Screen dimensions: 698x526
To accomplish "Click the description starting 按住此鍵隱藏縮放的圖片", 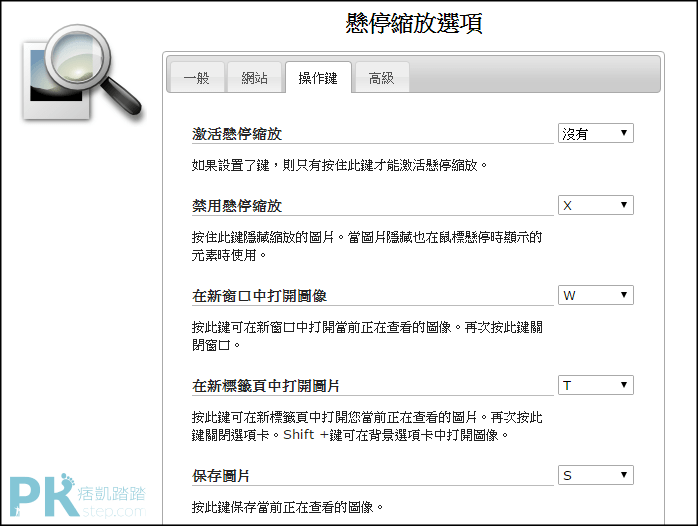I will (367, 246).
